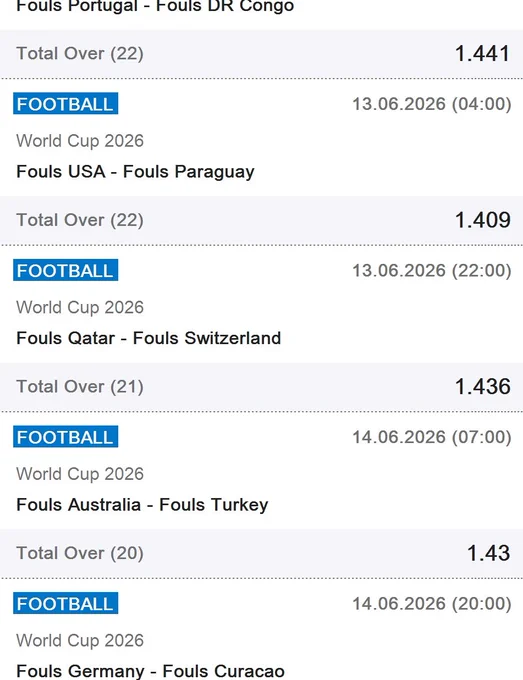Screen dimensions: 523x680
Task: Click Total Over (21) bet row label
Action: click(80, 387)
